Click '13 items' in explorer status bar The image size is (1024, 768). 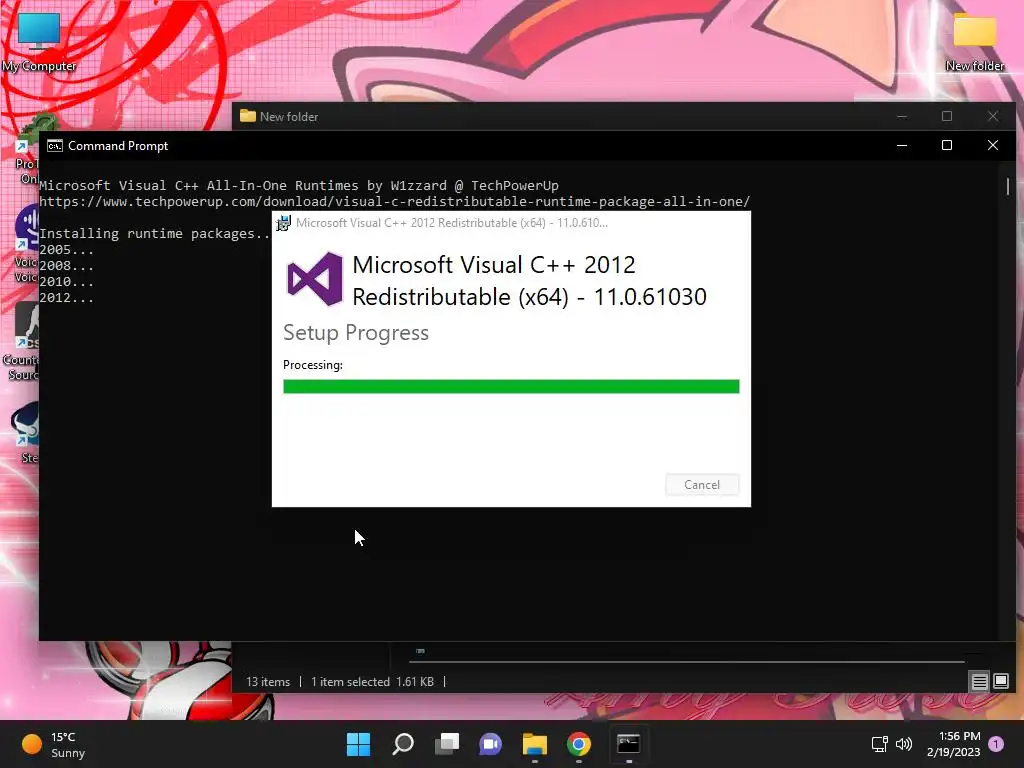(268, 682)
